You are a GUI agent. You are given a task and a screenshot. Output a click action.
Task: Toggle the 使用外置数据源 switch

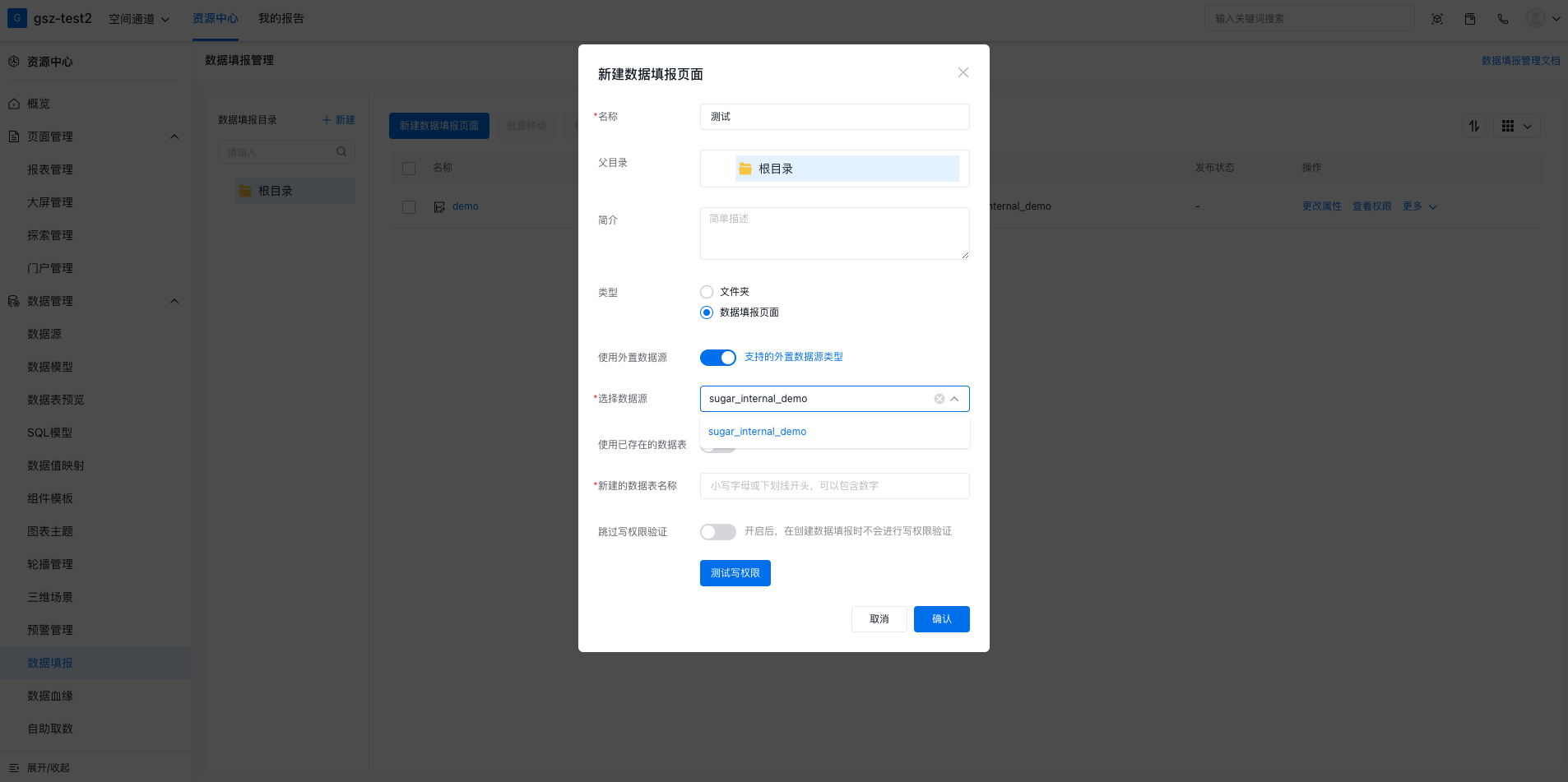coord(717,358)
